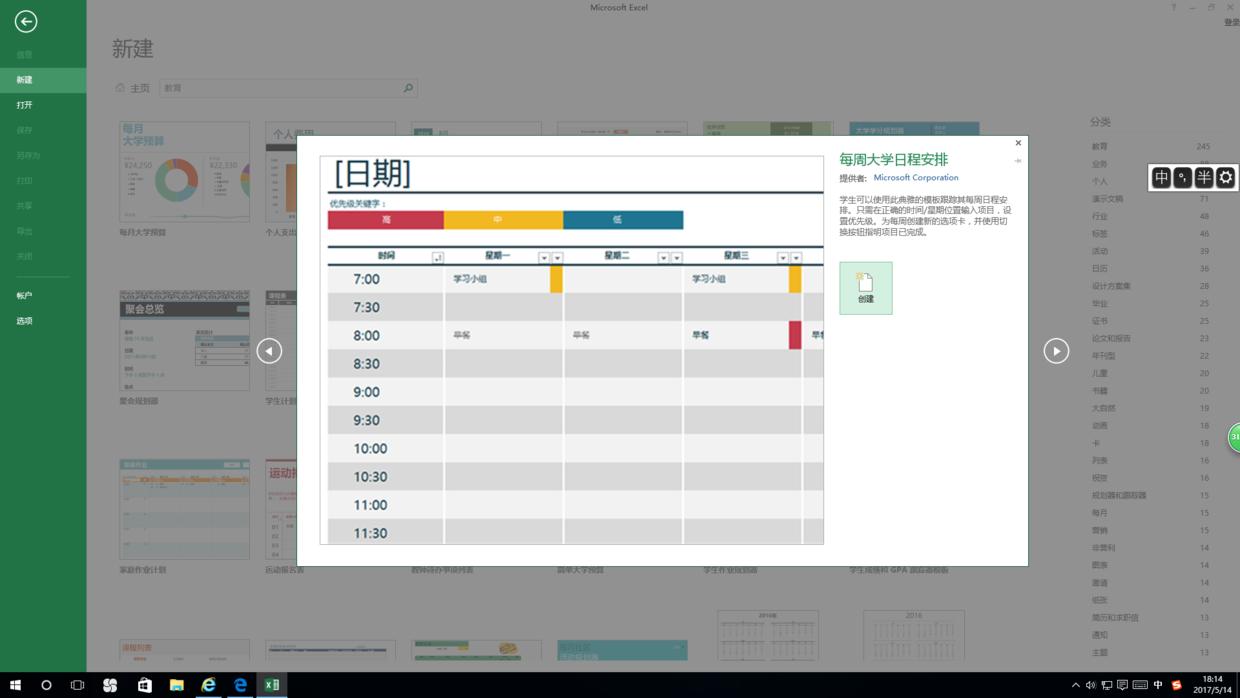Click inside the template search box
Screen dimensions: 1240x698
pos(280,87)
